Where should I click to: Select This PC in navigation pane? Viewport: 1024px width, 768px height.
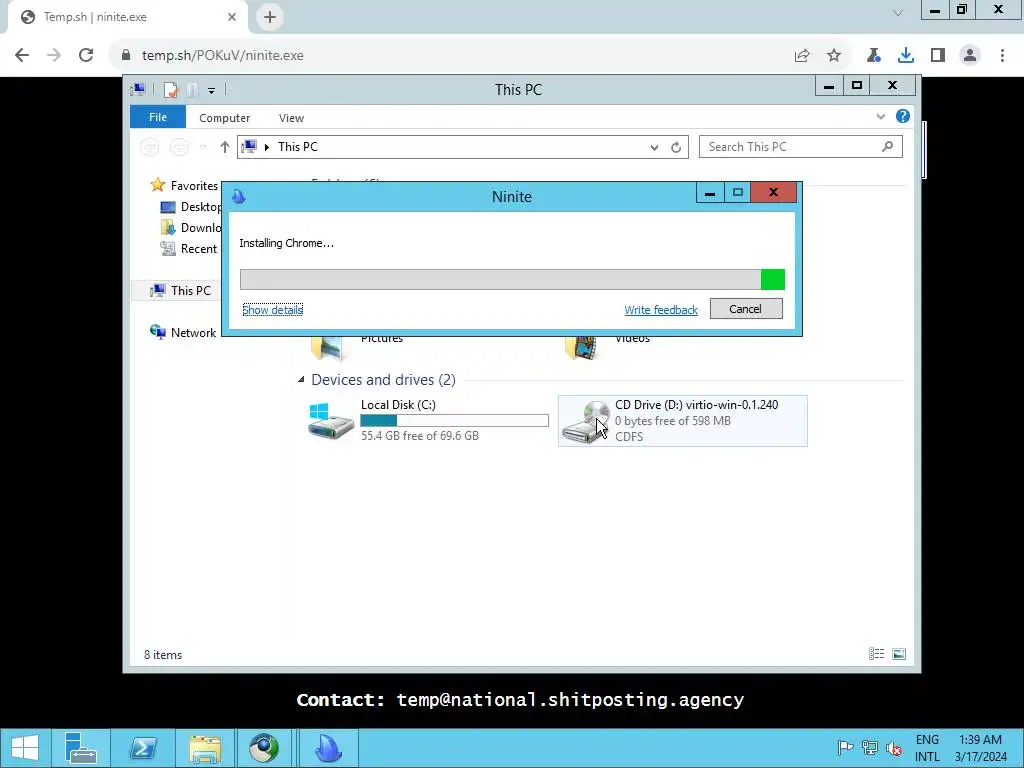pyautogui.click(x=181, y=291)
